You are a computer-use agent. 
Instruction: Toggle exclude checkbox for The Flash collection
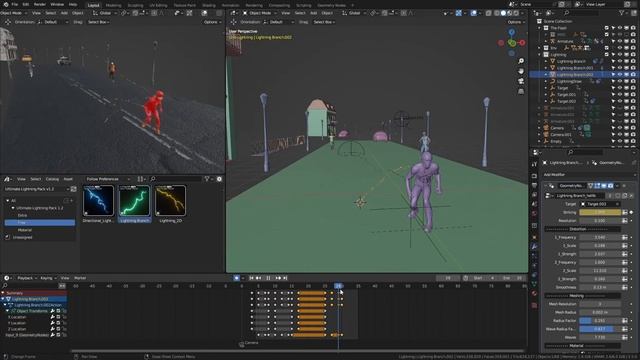pyautogui.click(x=607, y=28)
